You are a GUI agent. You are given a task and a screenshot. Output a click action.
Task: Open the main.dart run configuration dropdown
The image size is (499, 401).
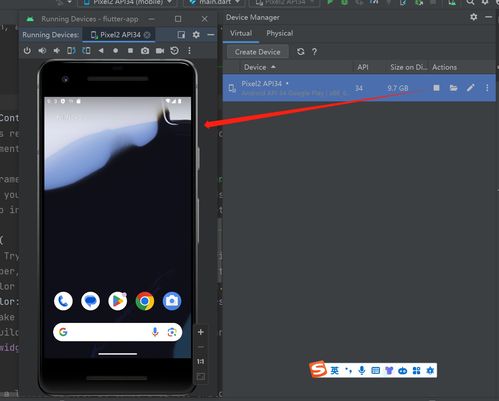tap(215, 3)
